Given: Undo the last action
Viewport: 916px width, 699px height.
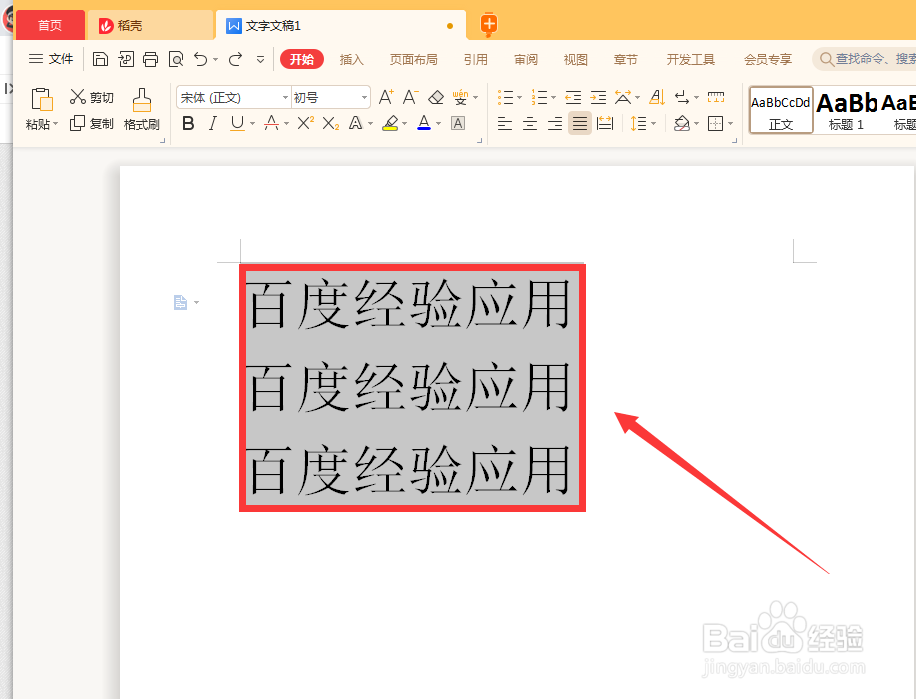Looking at the screenshot, I should click(200, 59).
